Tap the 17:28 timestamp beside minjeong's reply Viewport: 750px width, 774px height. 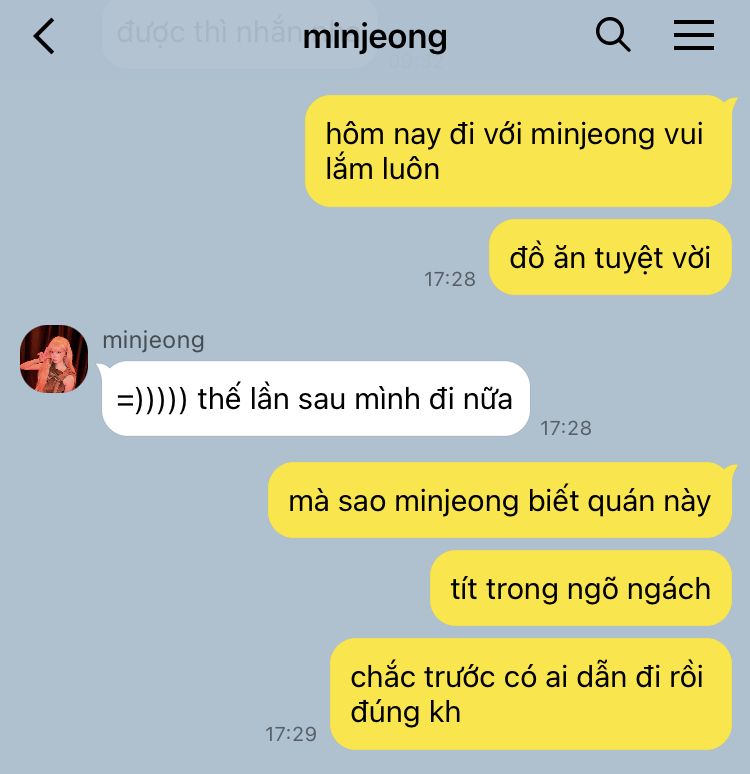click(x=566, y=428)
